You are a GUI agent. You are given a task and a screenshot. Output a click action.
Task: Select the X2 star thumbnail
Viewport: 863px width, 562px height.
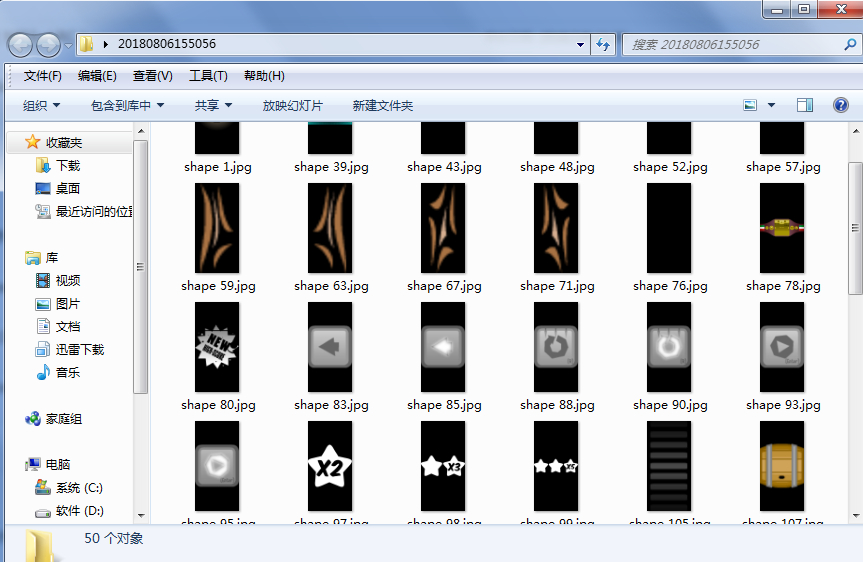click(330, 466)
